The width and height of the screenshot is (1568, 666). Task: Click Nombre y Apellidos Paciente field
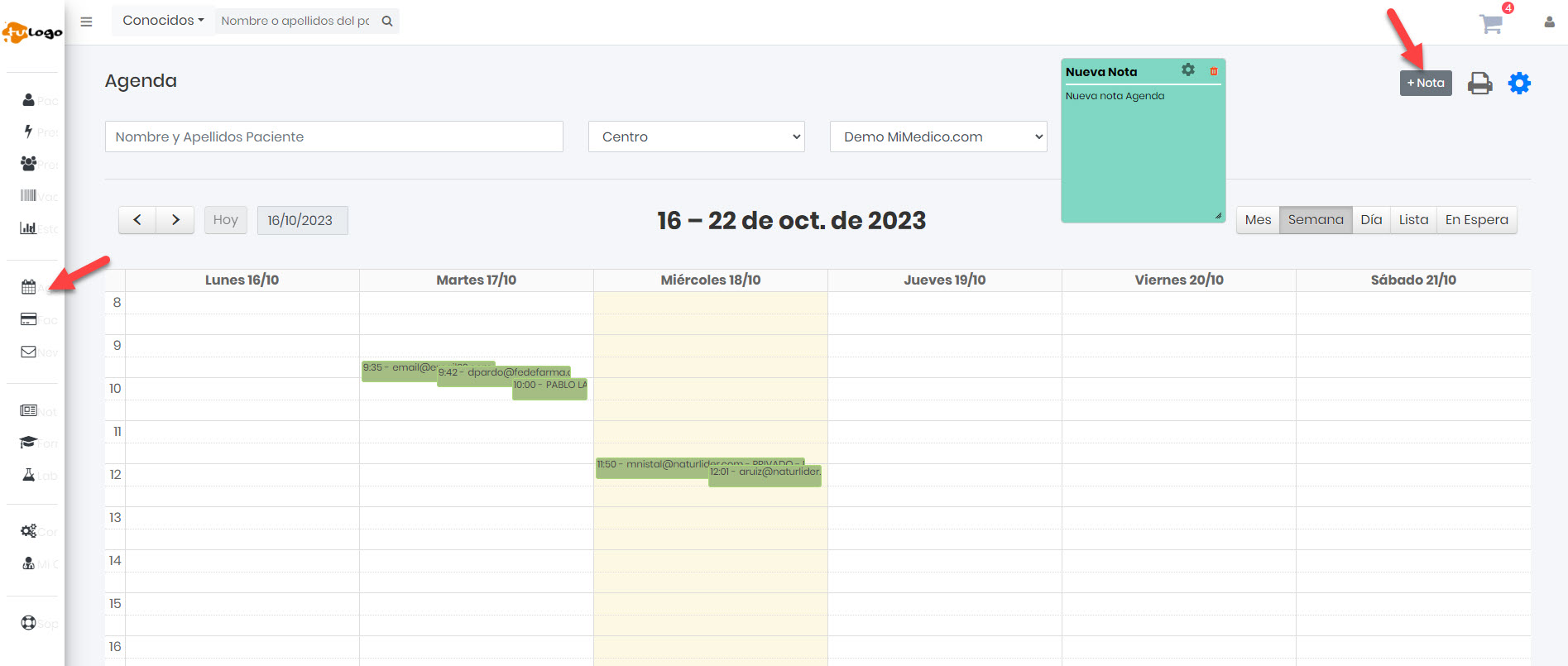tap(333, 137)
